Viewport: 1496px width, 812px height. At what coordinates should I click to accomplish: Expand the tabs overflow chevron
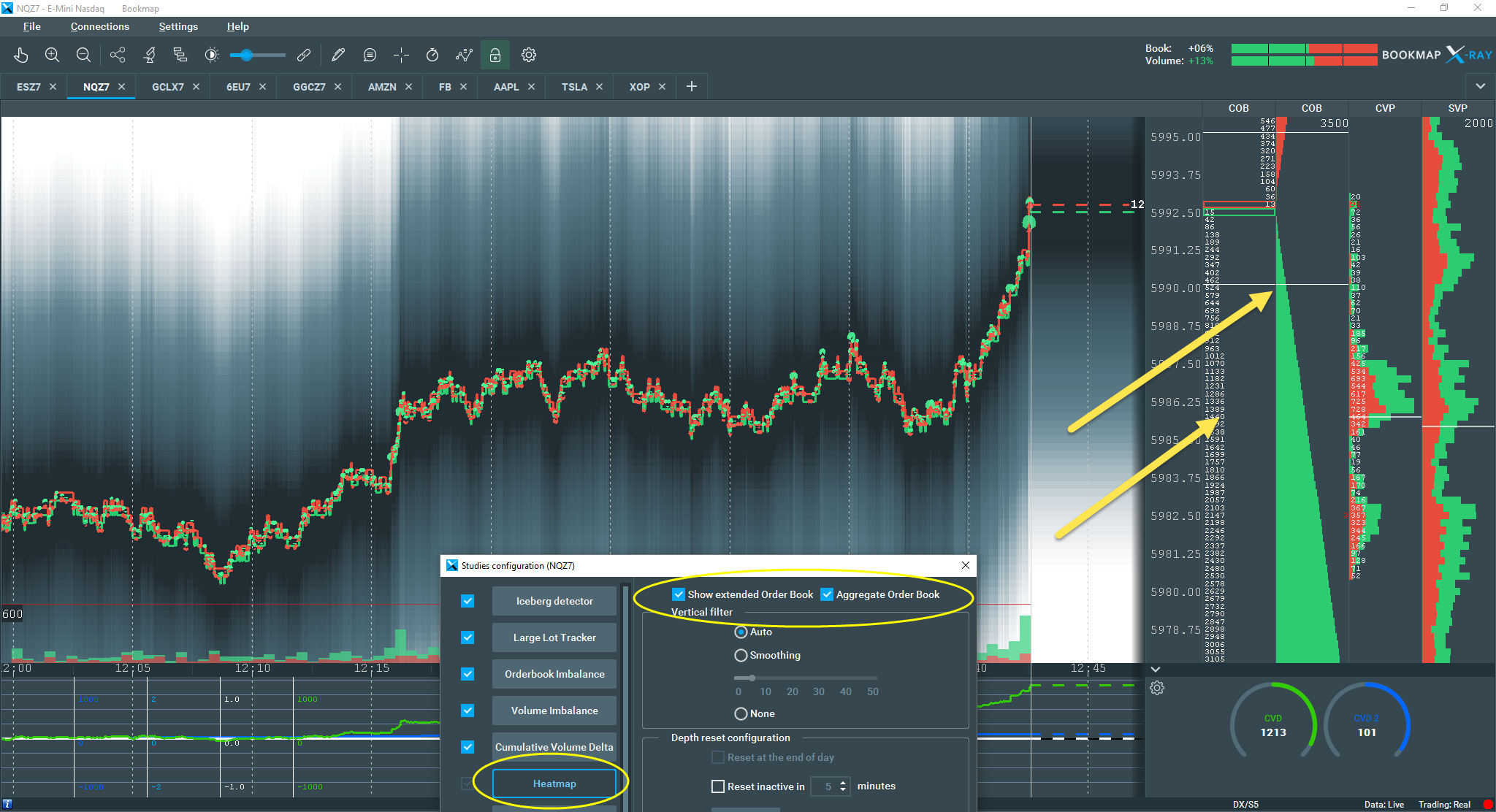(1480, 86)
